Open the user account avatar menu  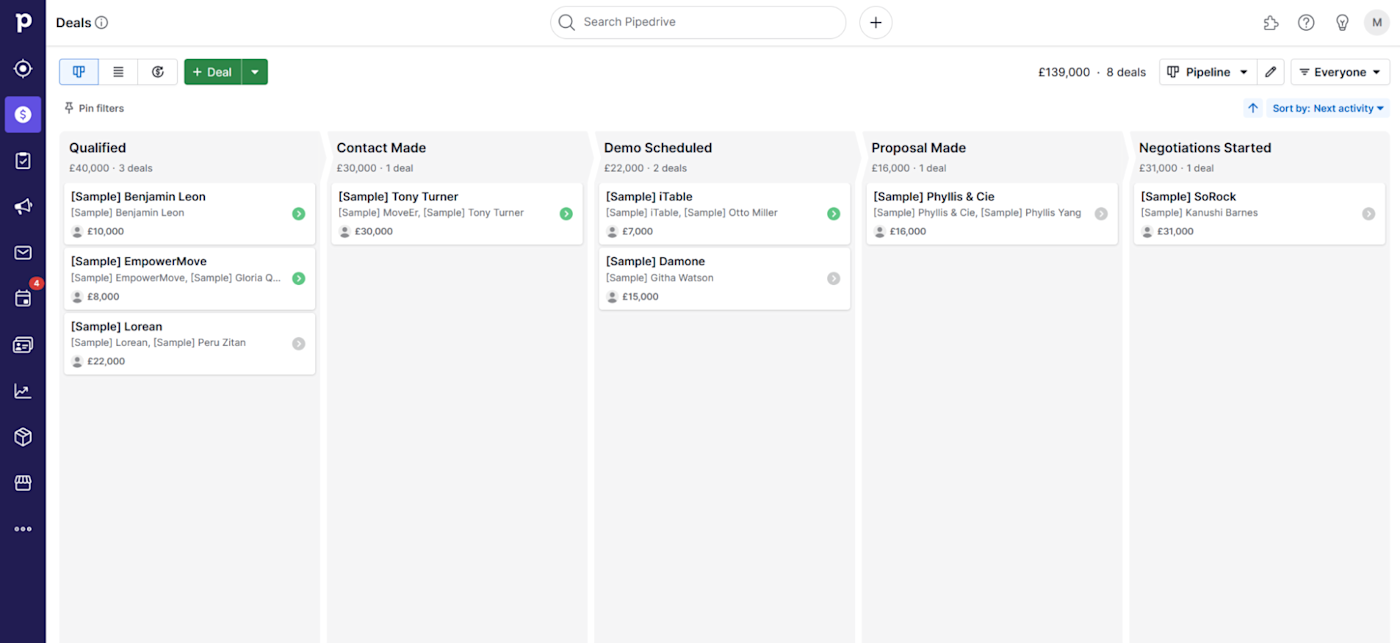pos(1377,22)
